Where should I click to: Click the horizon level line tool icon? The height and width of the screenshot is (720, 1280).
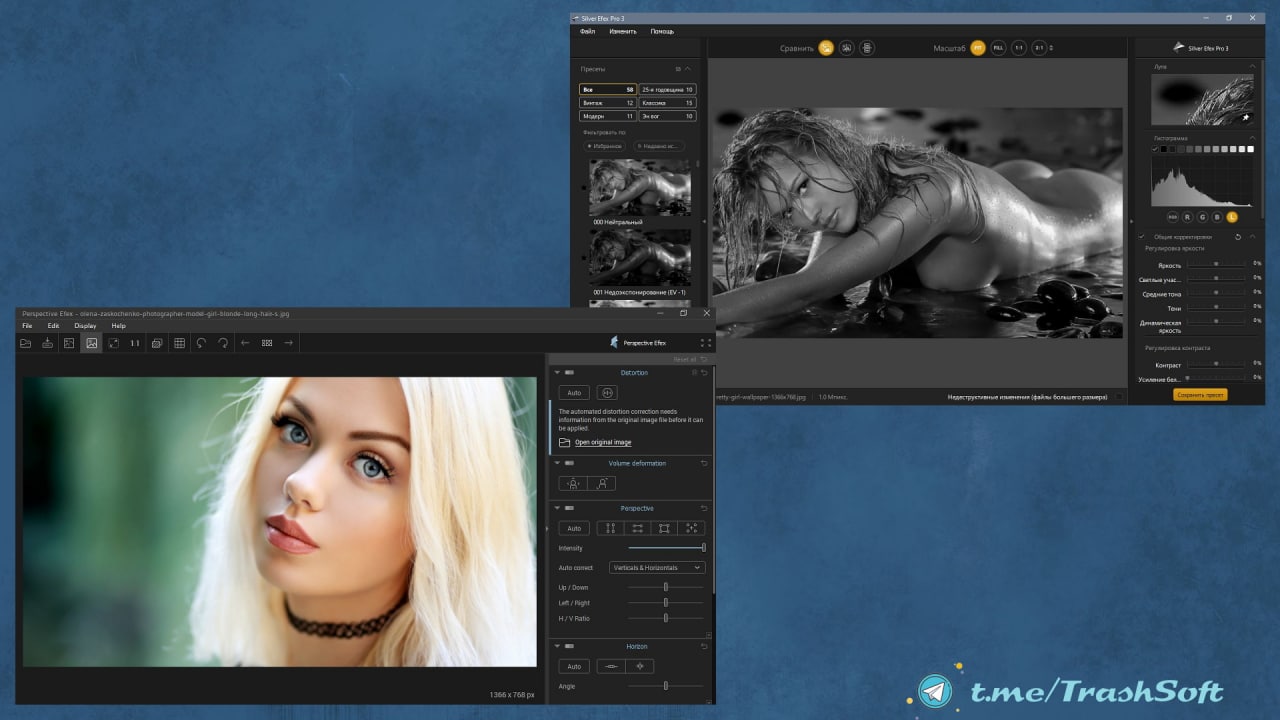[610, 666]
